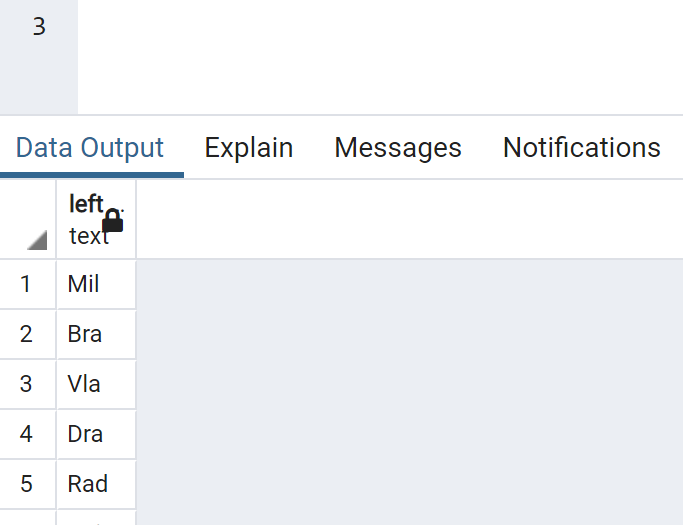Click into the query editor on line 3
The image size is (683, 525).
pos(380,27)
